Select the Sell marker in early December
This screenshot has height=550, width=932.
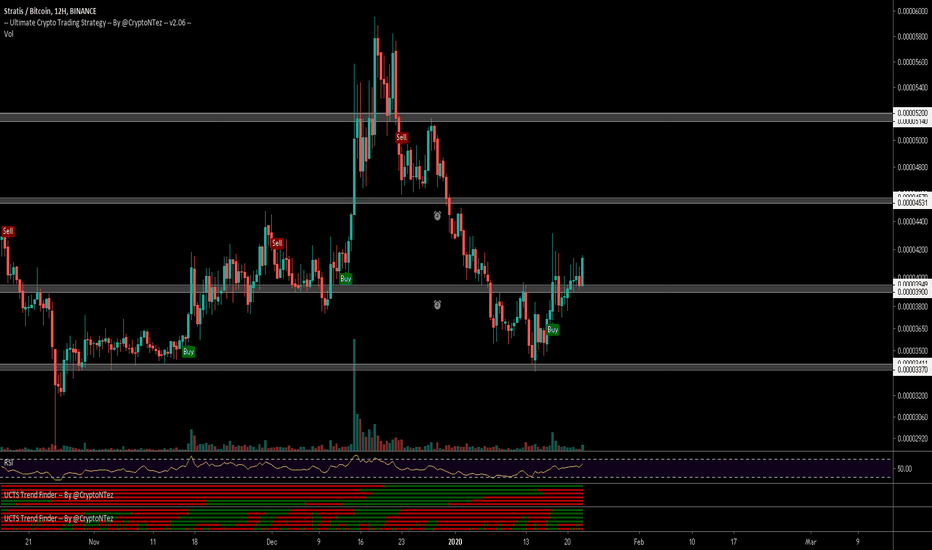coord(277,243)
